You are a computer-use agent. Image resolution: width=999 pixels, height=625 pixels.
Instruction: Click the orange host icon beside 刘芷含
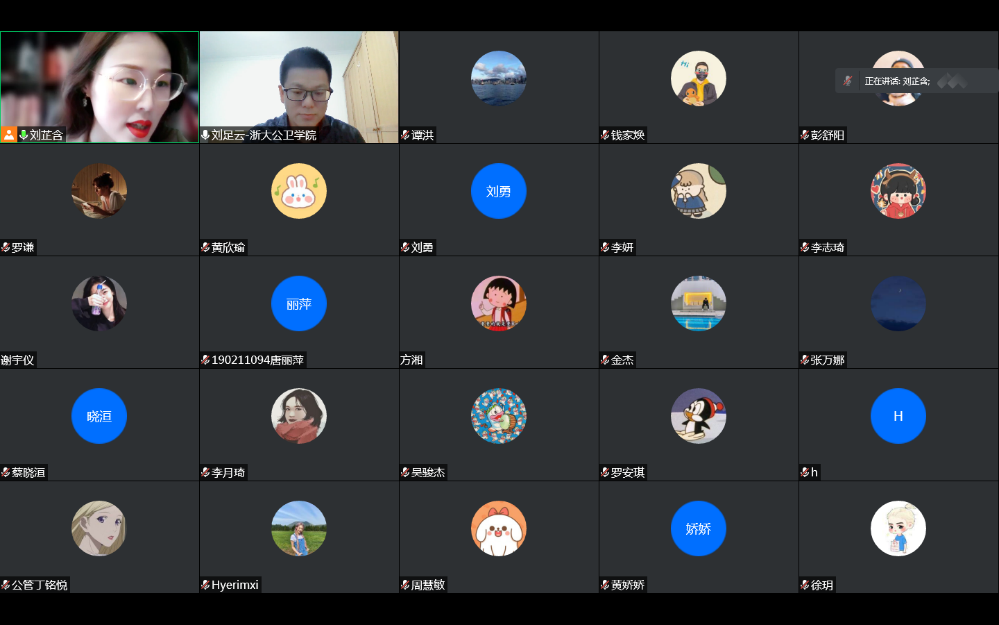9,135
